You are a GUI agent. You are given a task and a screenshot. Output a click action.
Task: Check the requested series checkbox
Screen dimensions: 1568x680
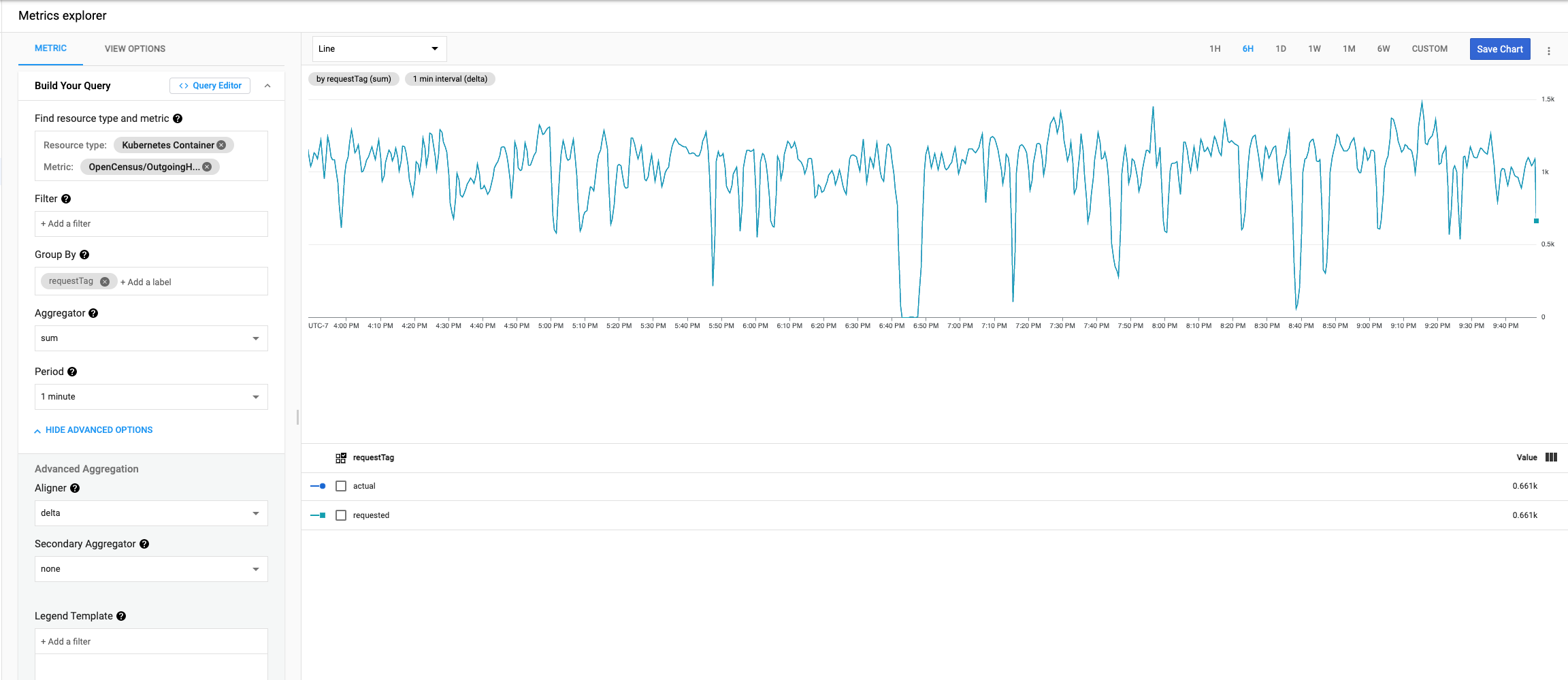[x=341, y=515]
